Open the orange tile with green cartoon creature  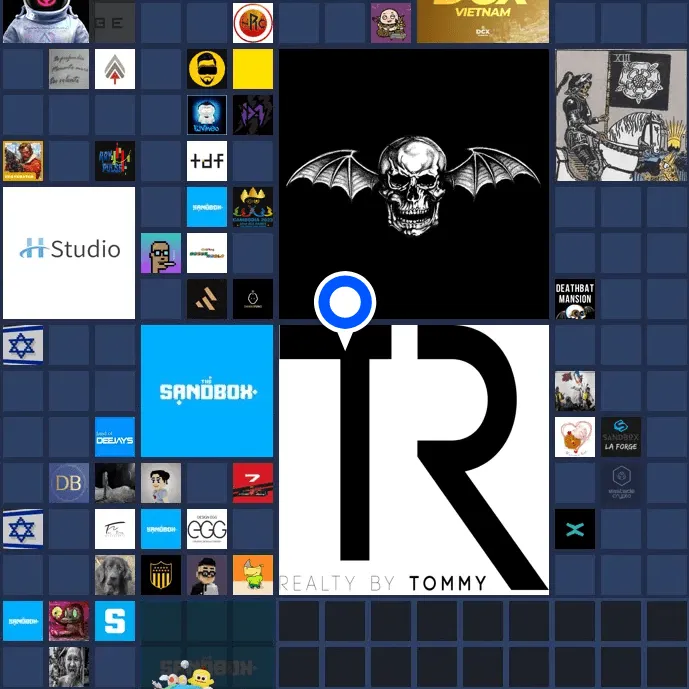click(x=253, y=575)
